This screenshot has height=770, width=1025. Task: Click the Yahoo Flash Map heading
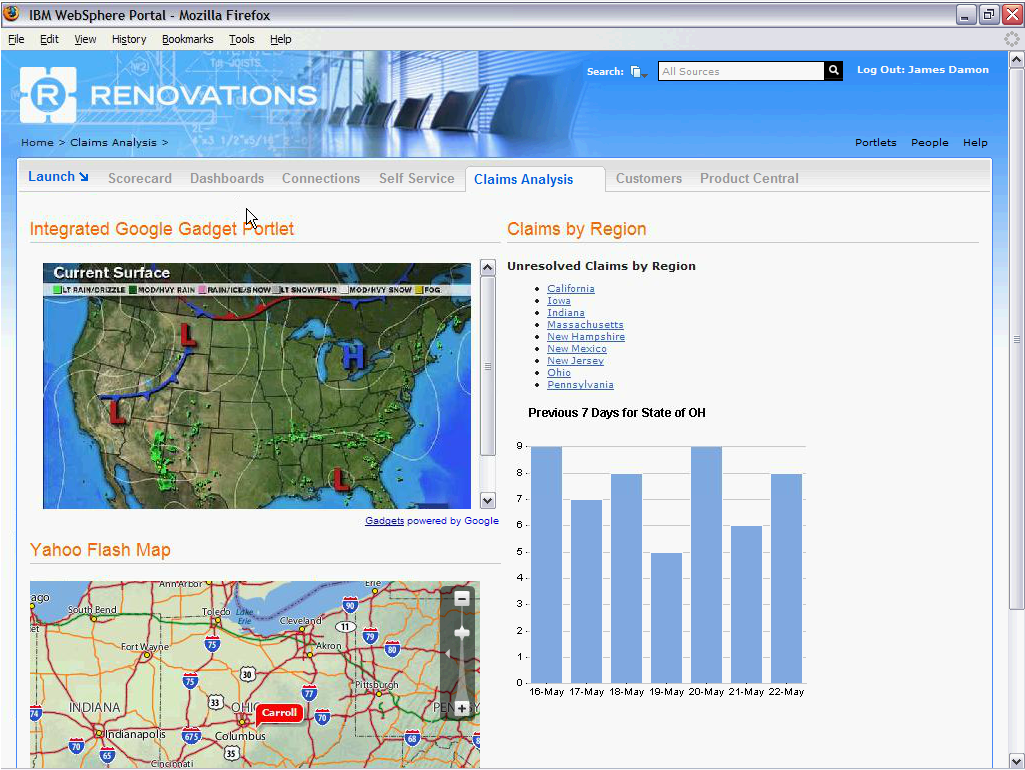coord(100,550)
